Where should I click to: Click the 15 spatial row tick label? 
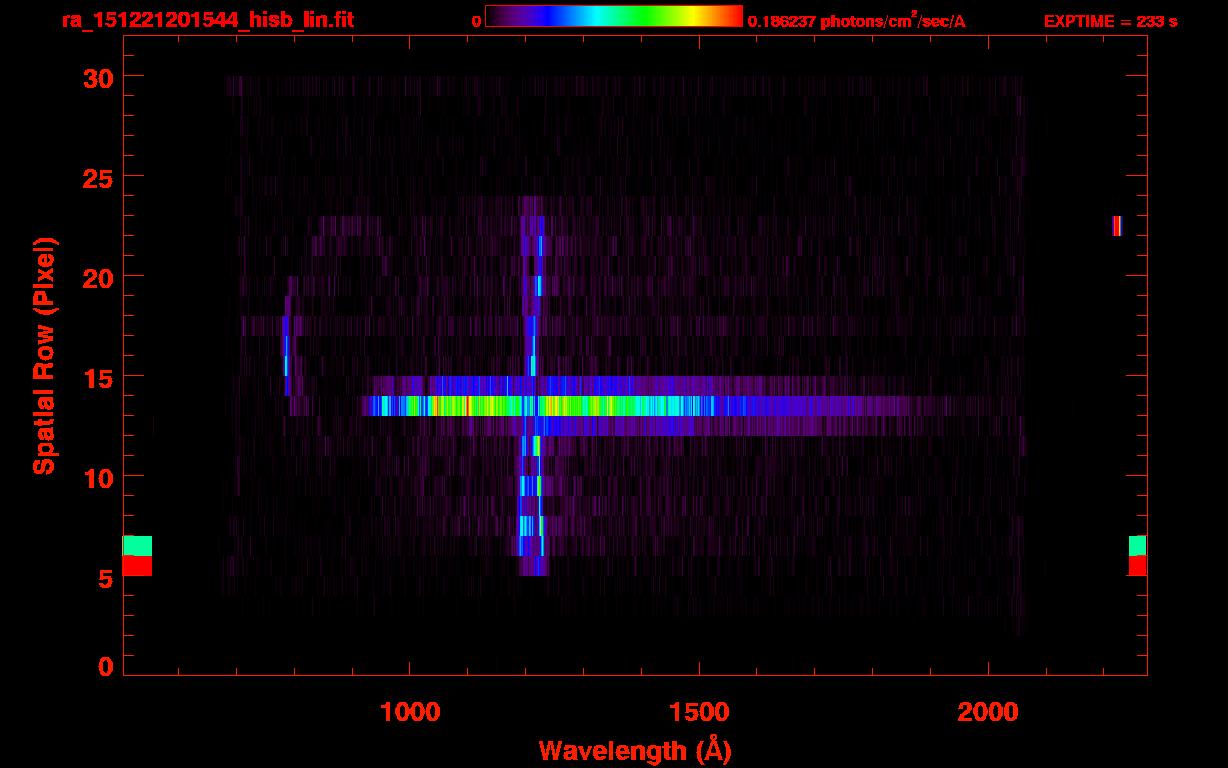(97, 377)
